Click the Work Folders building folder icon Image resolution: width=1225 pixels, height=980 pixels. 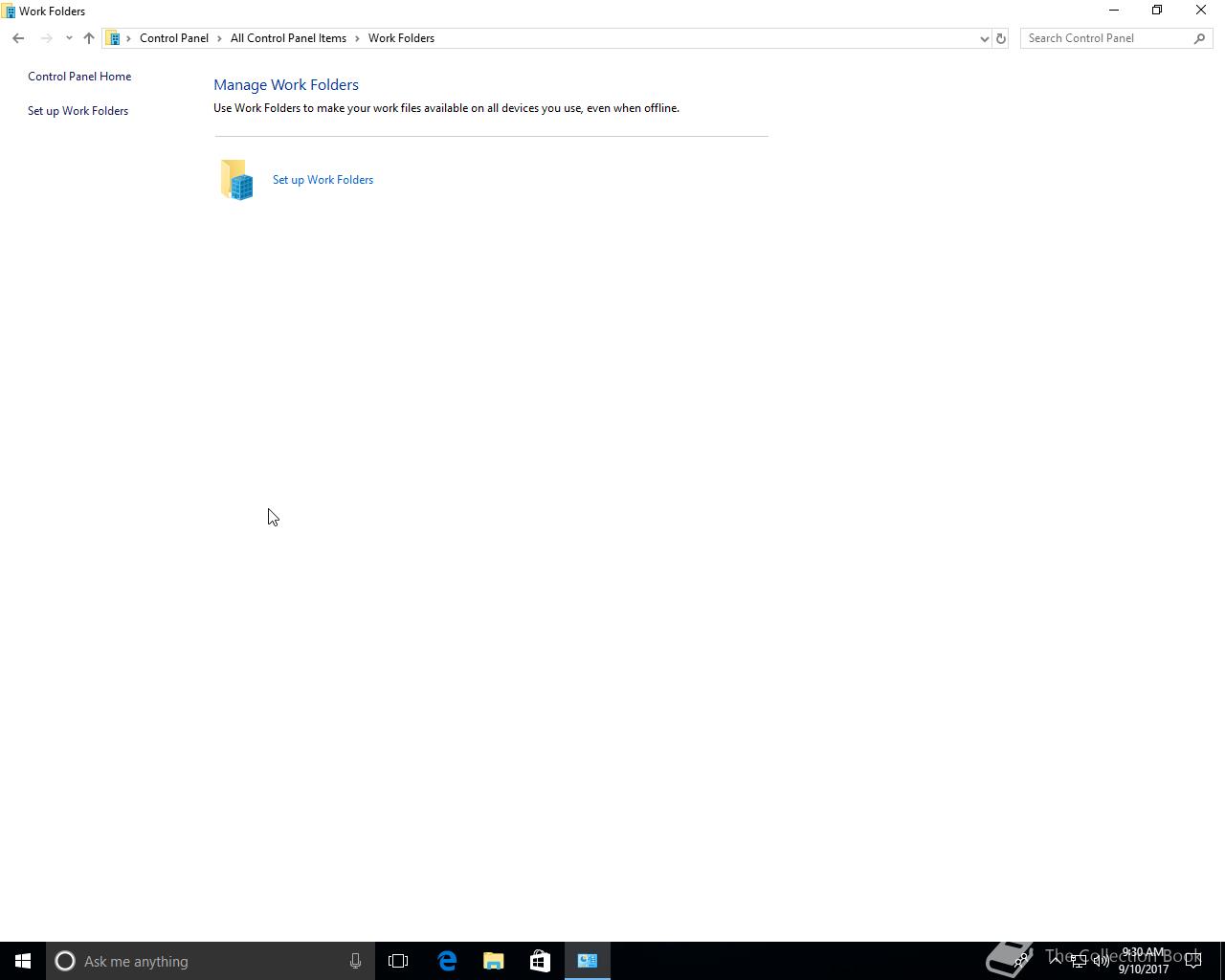(236, 180)
